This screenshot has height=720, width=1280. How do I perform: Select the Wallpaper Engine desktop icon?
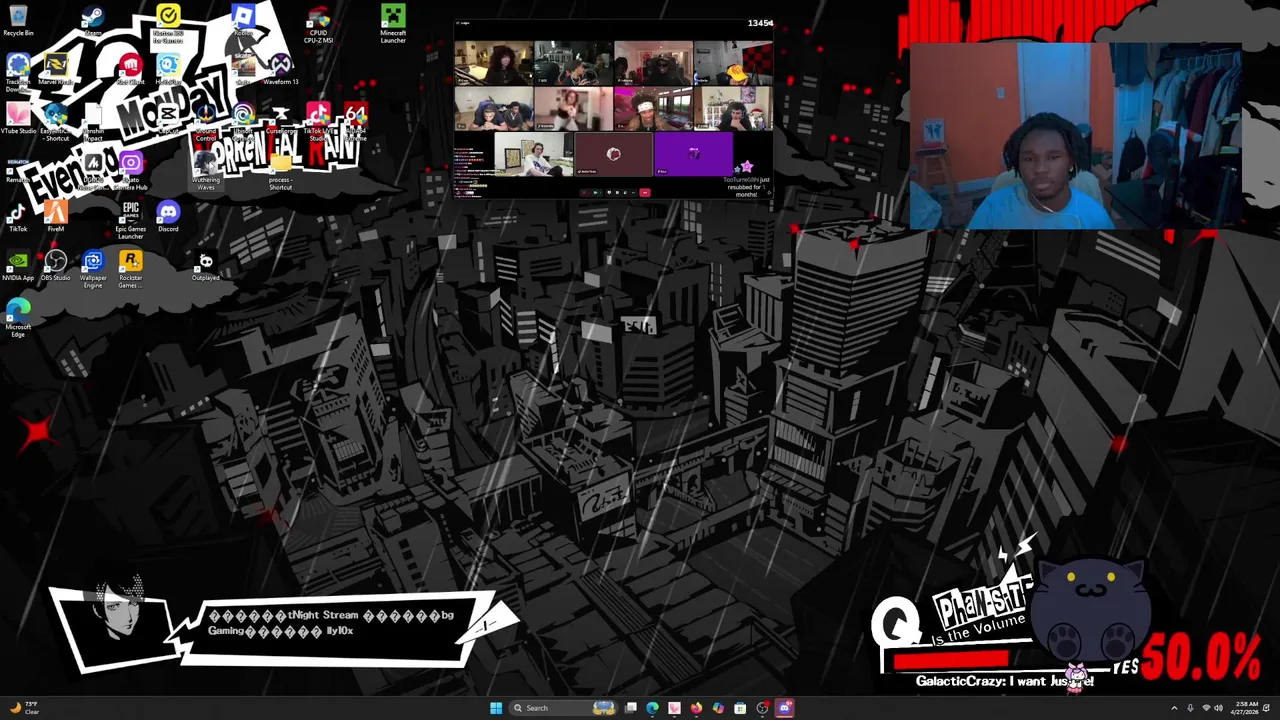coord(92,270)
